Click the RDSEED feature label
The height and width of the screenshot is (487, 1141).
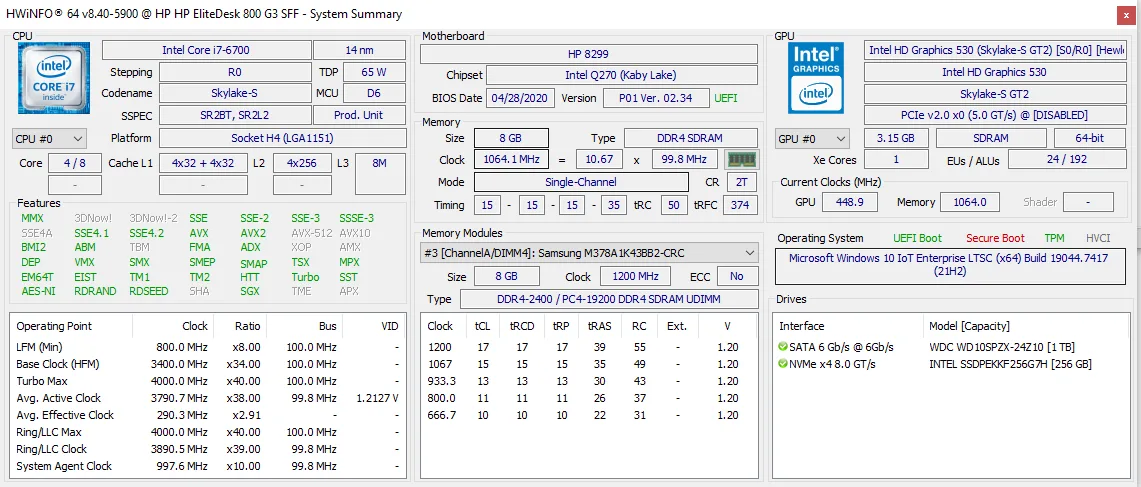point(148,291)
